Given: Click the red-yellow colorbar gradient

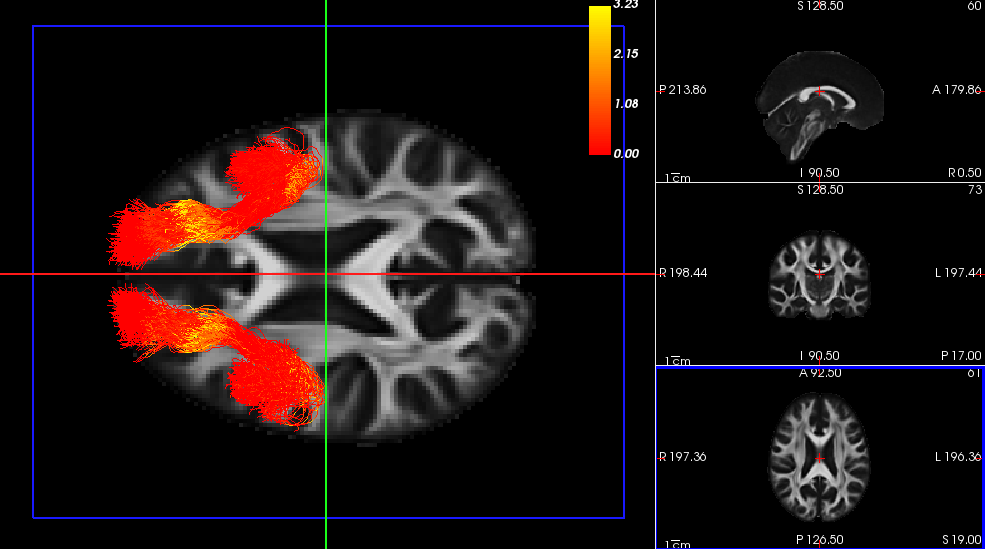Looking at the screenshot, I should [600, 80].
